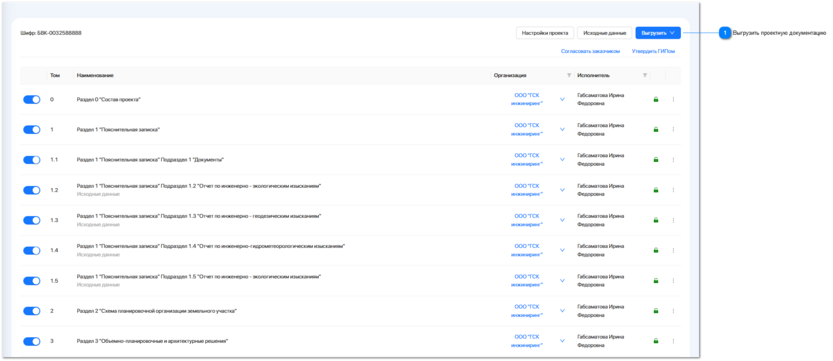Viewport: 833px width, 361px height.
Task: Open the three-dot menu for volume 1.4 row
Action: point(673,251)
